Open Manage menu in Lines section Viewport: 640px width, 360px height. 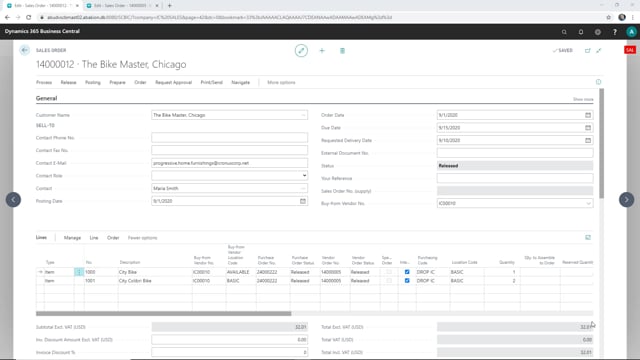click(x=72, y=238)
